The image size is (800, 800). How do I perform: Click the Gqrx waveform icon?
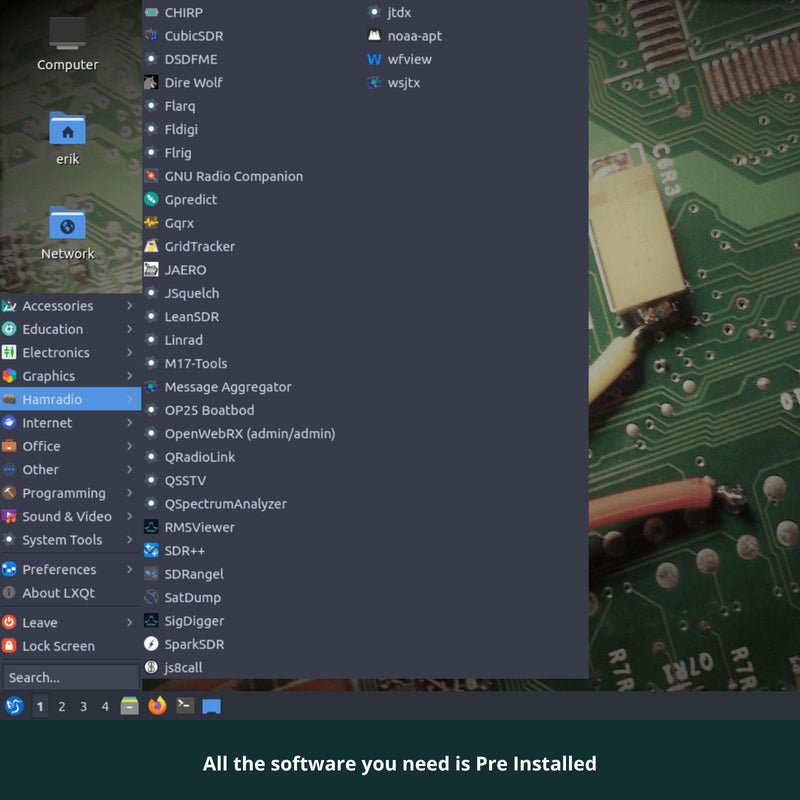point(151,223)
